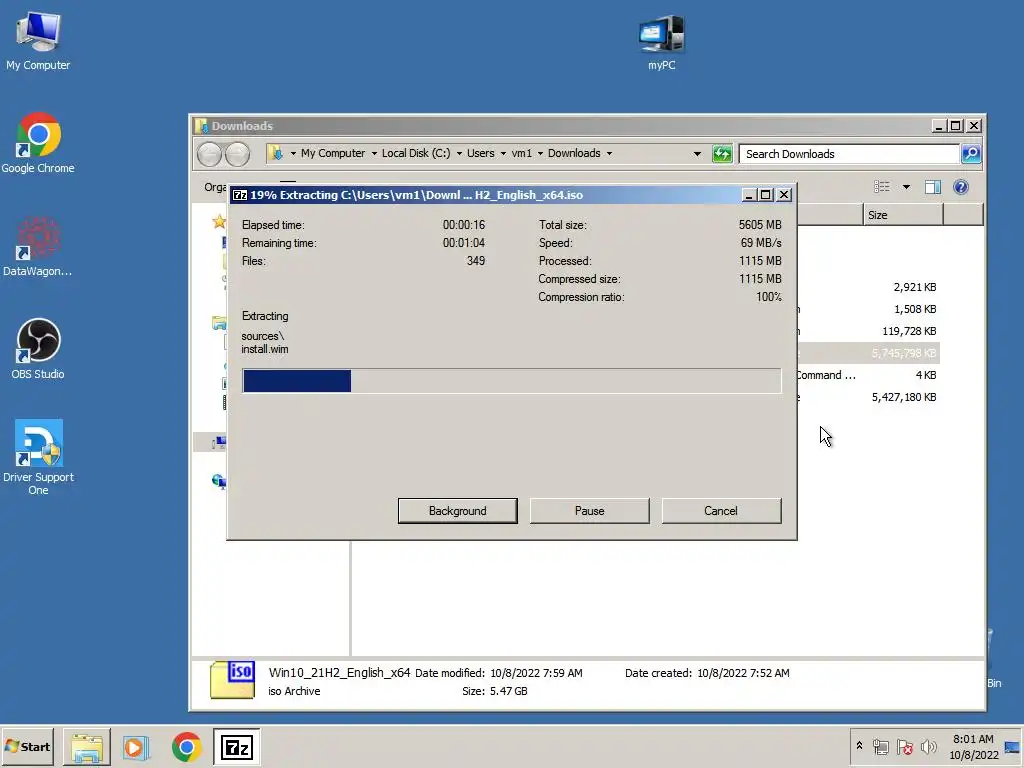
Task: Click the Start button
Action: tap(27, 746)
